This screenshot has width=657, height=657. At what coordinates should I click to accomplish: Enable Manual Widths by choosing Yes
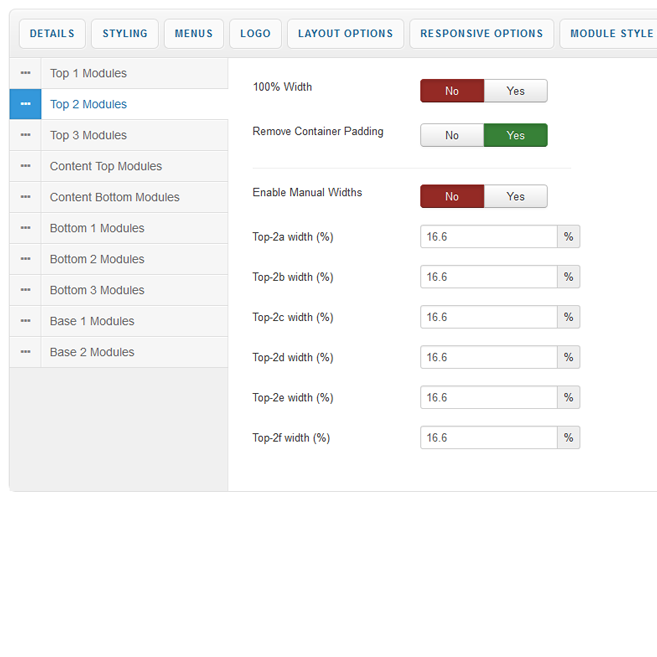pos(515,196)
